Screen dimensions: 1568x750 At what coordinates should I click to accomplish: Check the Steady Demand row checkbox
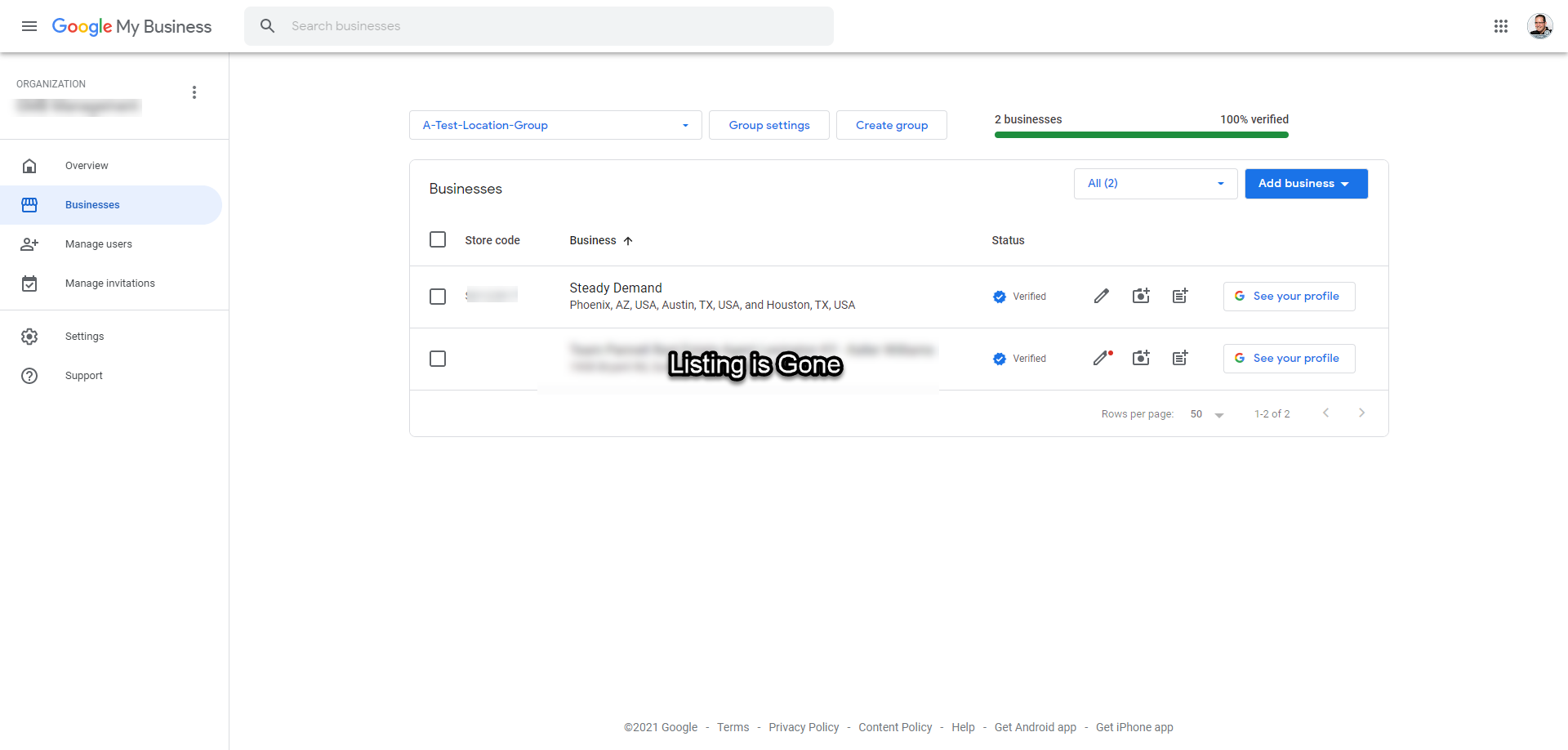click(438, 297)
